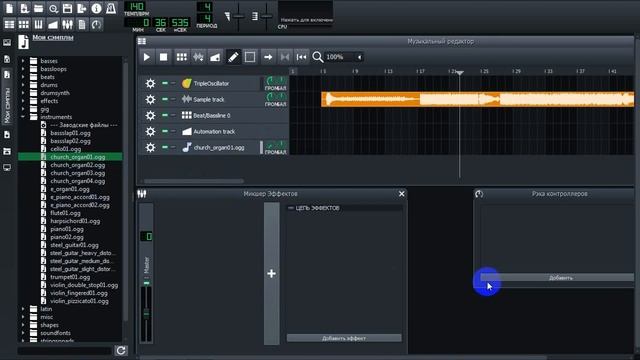Click the orange sample clip in timeline

click(x=478, y=99)
